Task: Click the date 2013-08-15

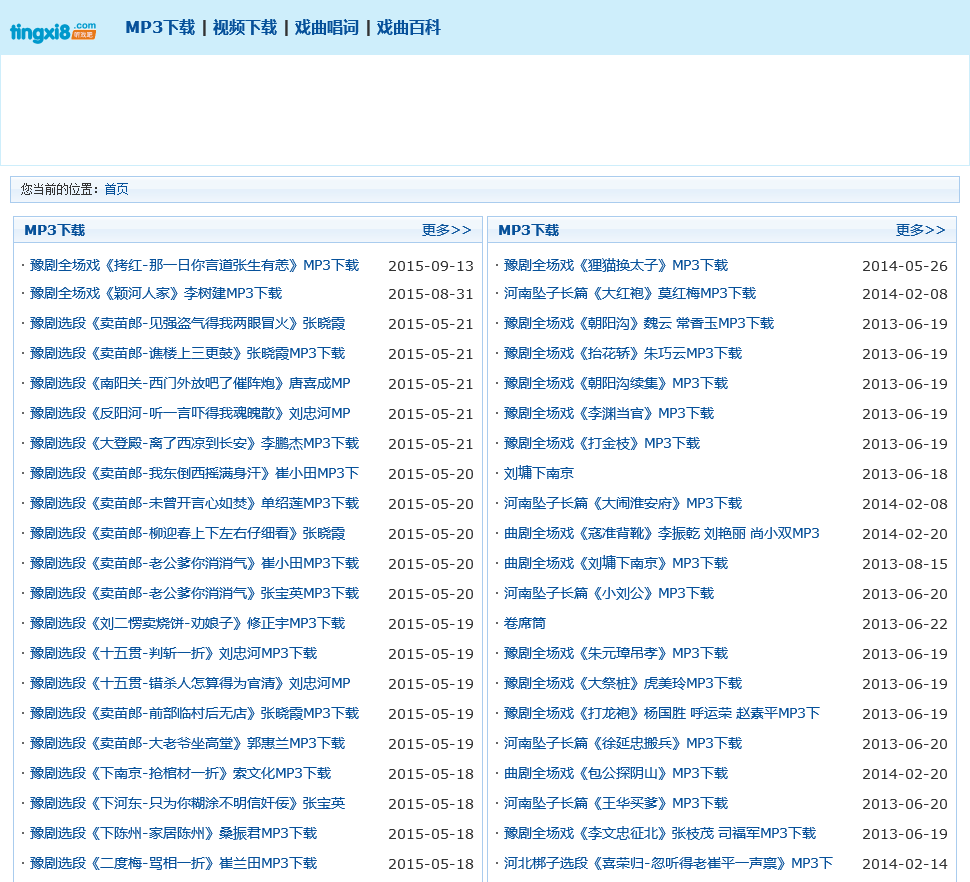Action: click(x=904, y=564)
